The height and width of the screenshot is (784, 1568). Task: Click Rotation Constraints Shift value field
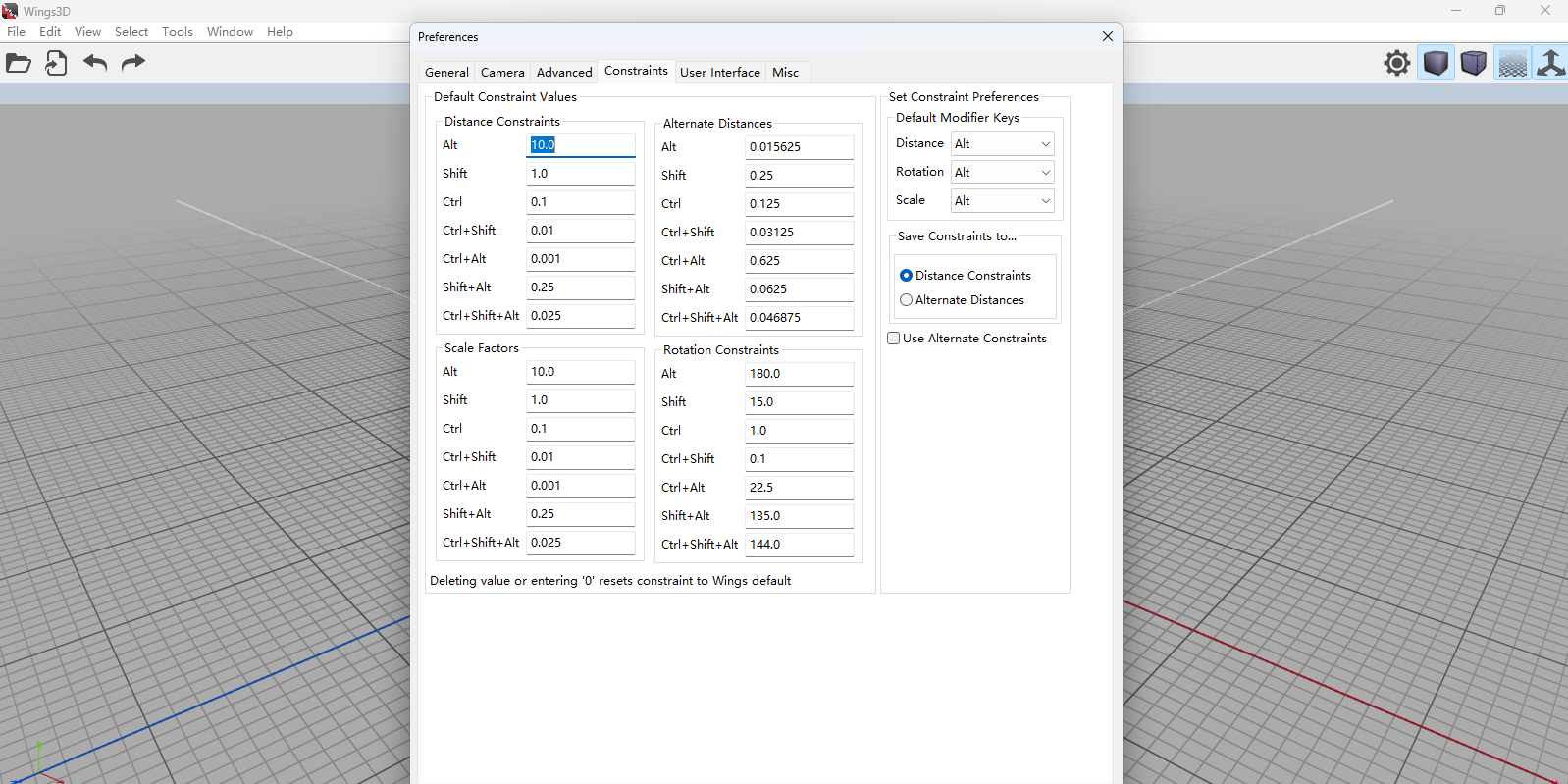click(799, 402)
